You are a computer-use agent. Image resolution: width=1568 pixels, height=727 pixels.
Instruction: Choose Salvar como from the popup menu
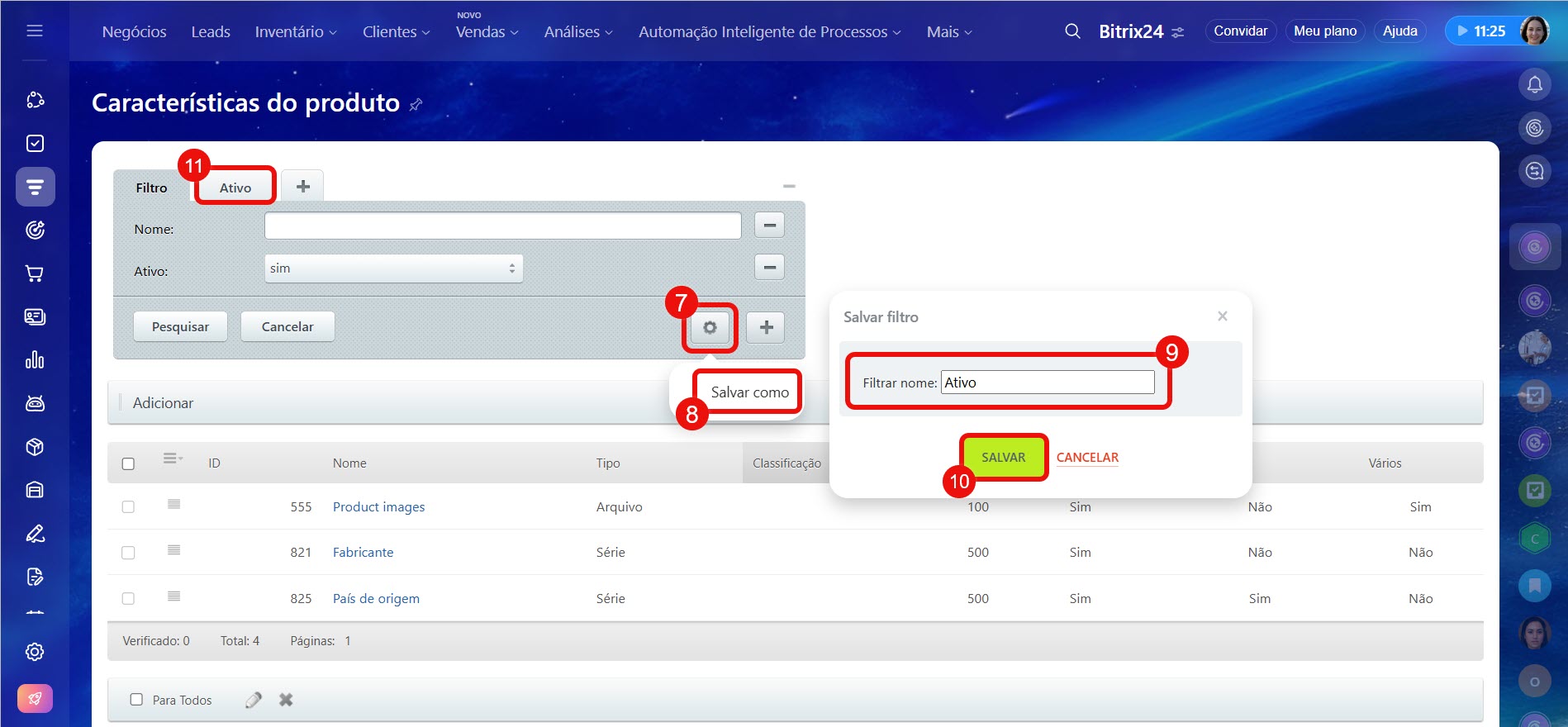point(749,392)
